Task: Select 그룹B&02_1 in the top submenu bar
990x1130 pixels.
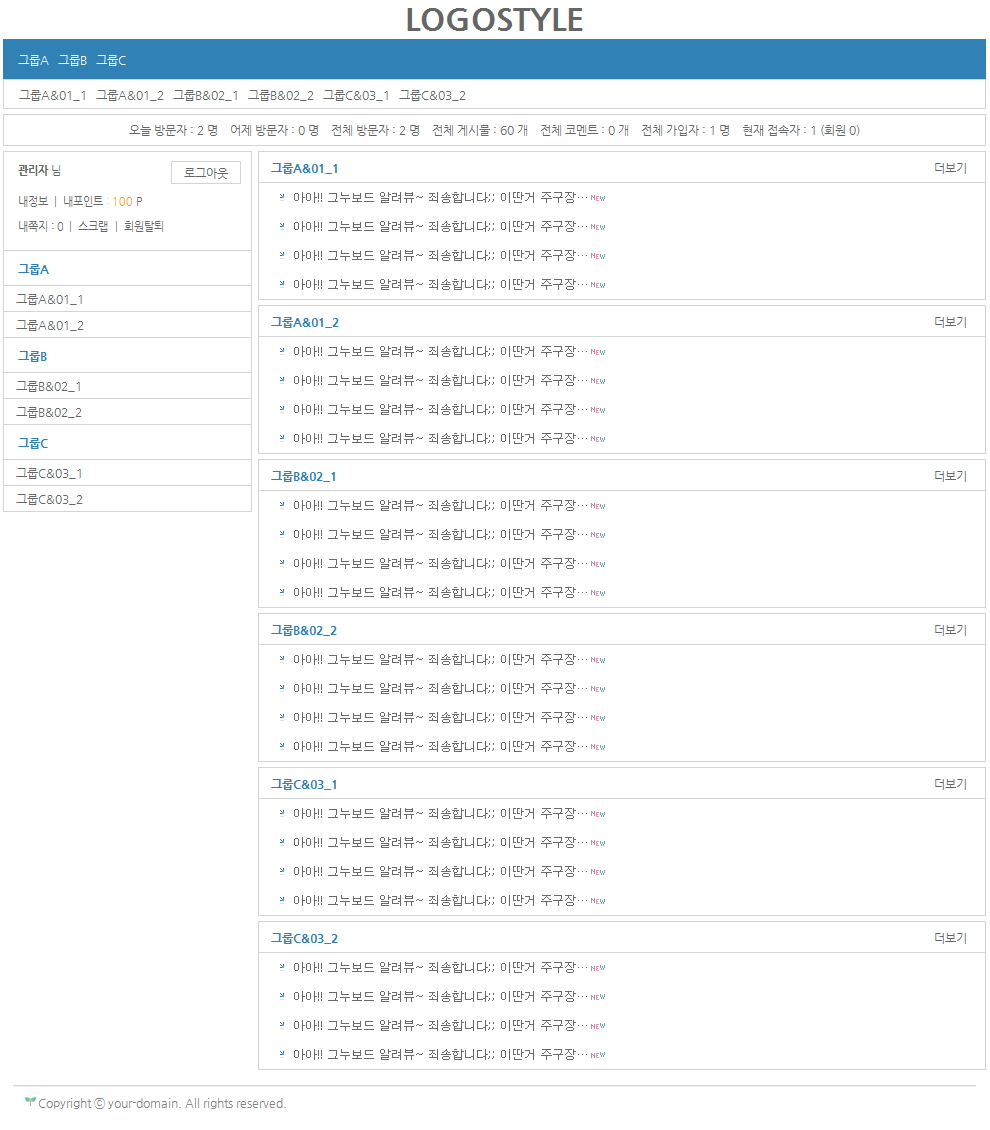Action: pyautogui.click(x=205, y=96)
